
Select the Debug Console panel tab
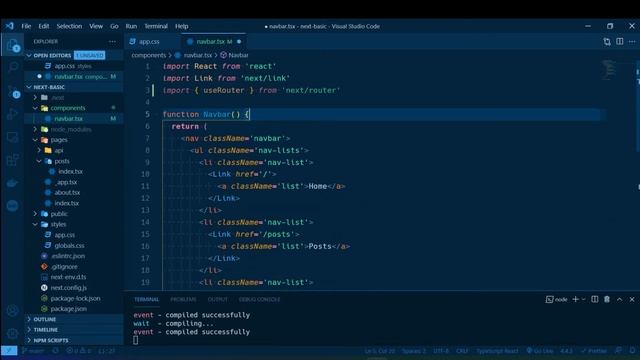coord(260,299)
